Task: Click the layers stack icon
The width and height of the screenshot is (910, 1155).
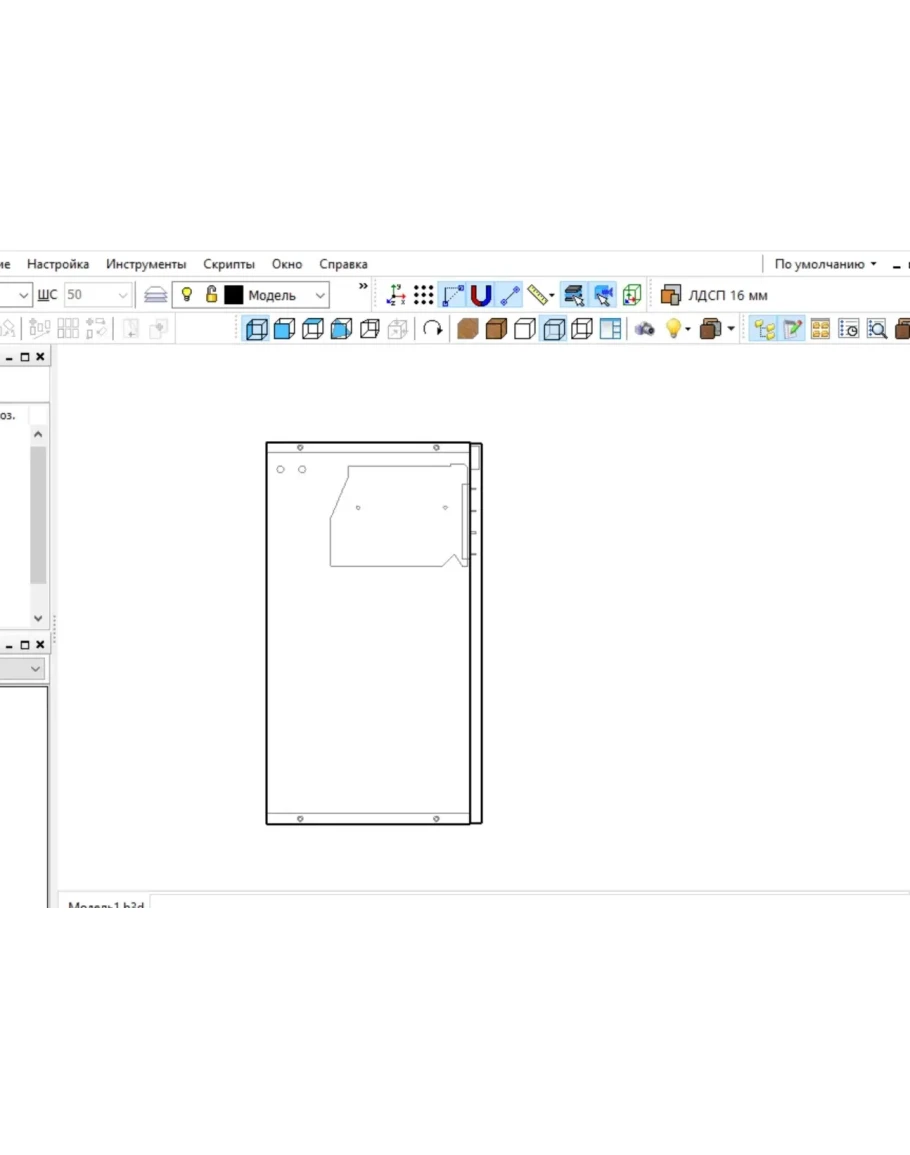Action: pos(155,295)
